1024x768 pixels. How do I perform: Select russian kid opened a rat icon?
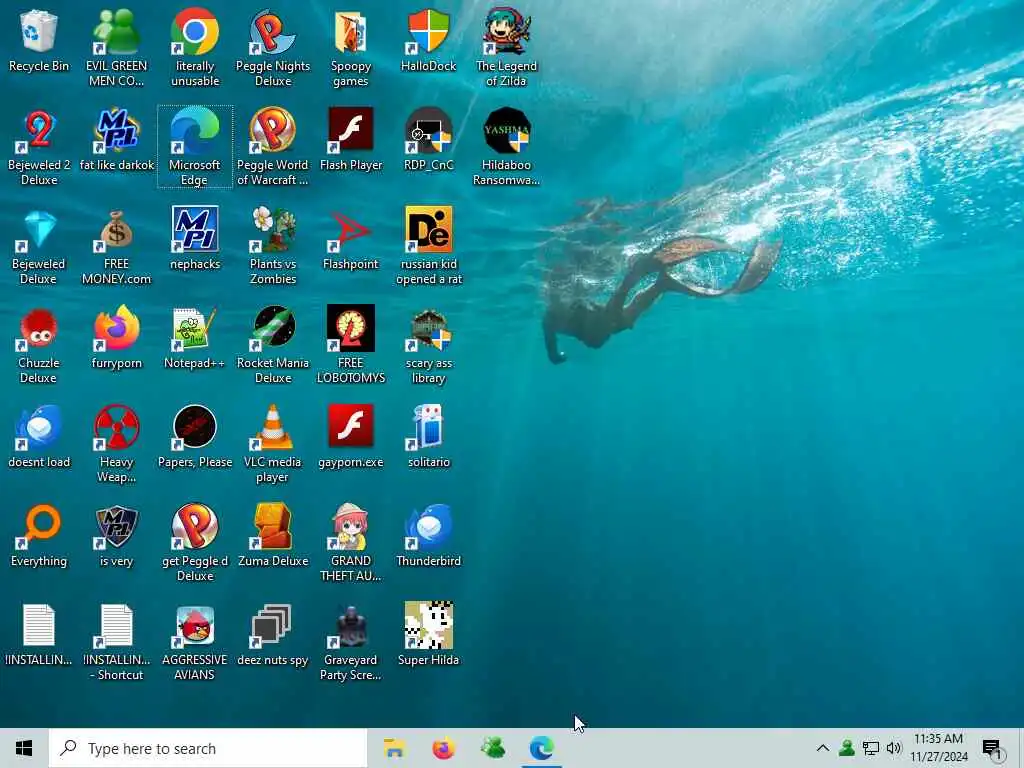point(428,246)
